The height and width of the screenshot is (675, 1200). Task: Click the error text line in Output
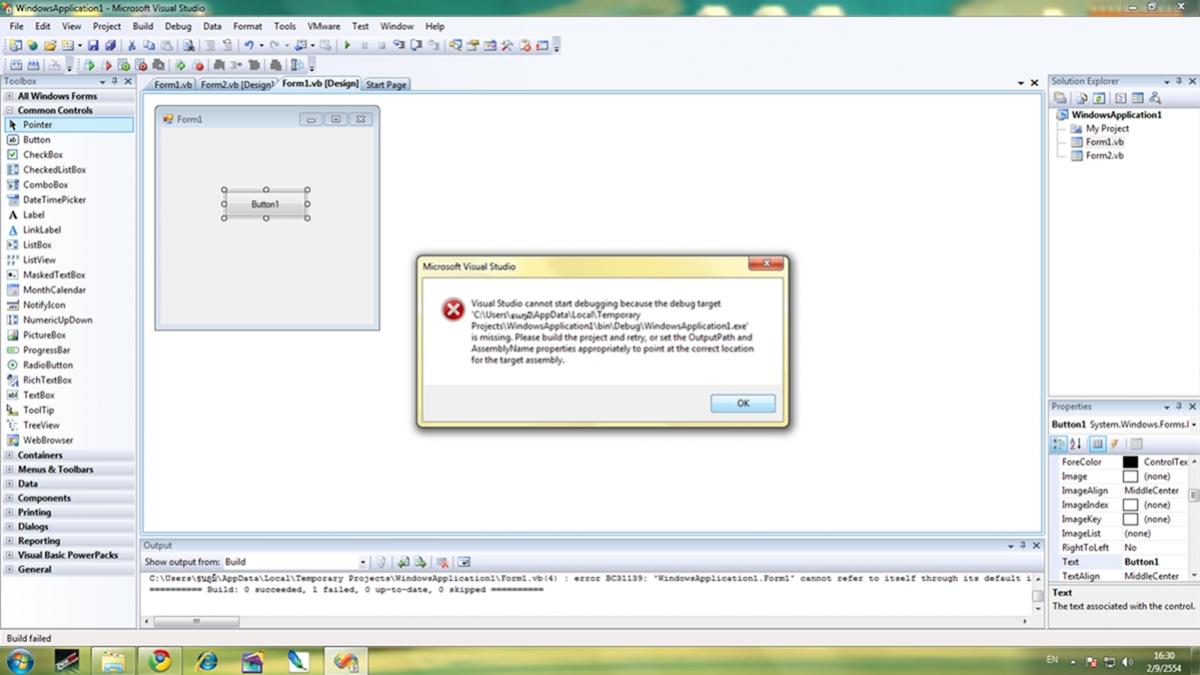[x=590, y=578]
